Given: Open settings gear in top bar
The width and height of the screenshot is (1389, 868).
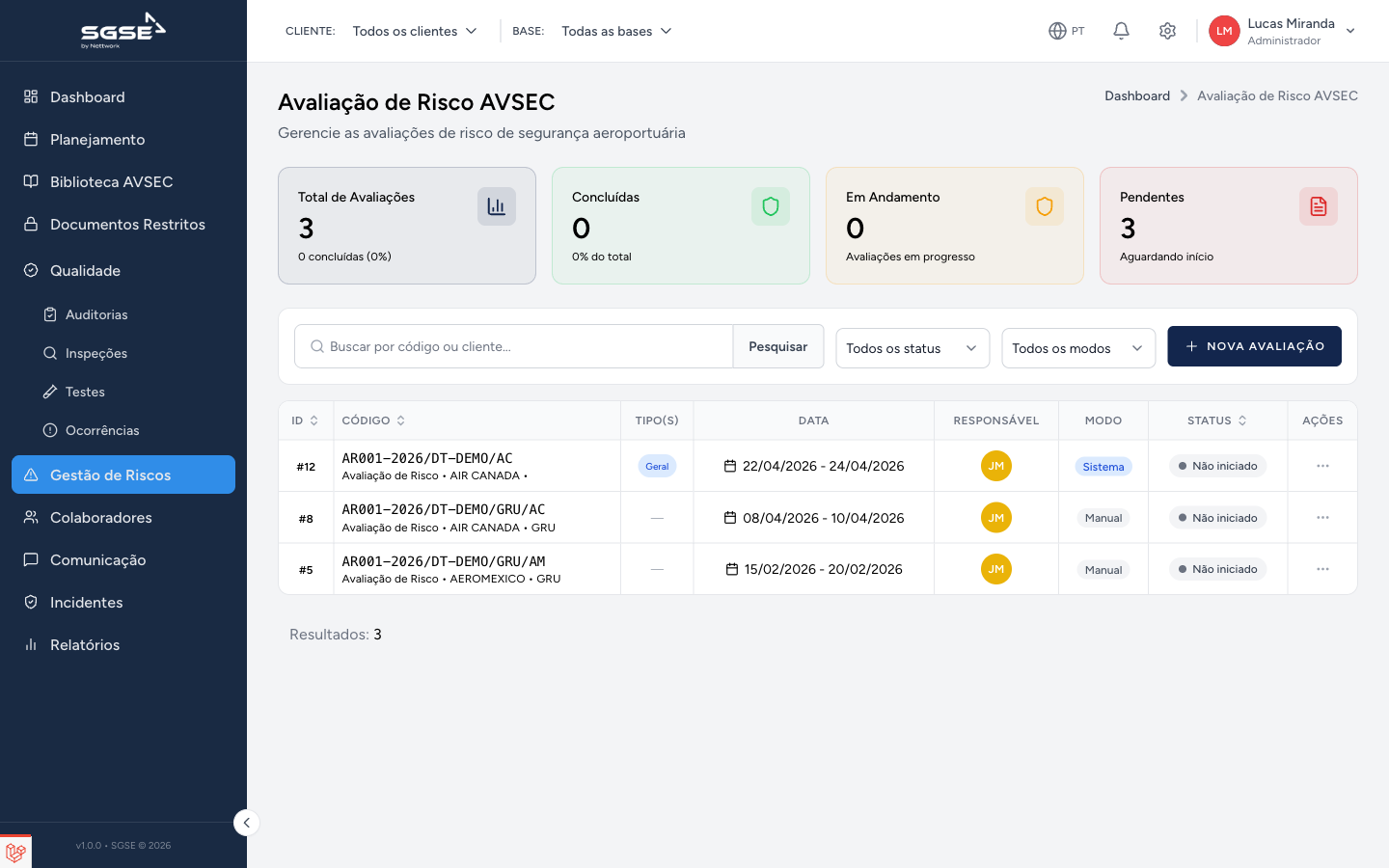Looking at the screenshot, I should (x=1167, y=31).
